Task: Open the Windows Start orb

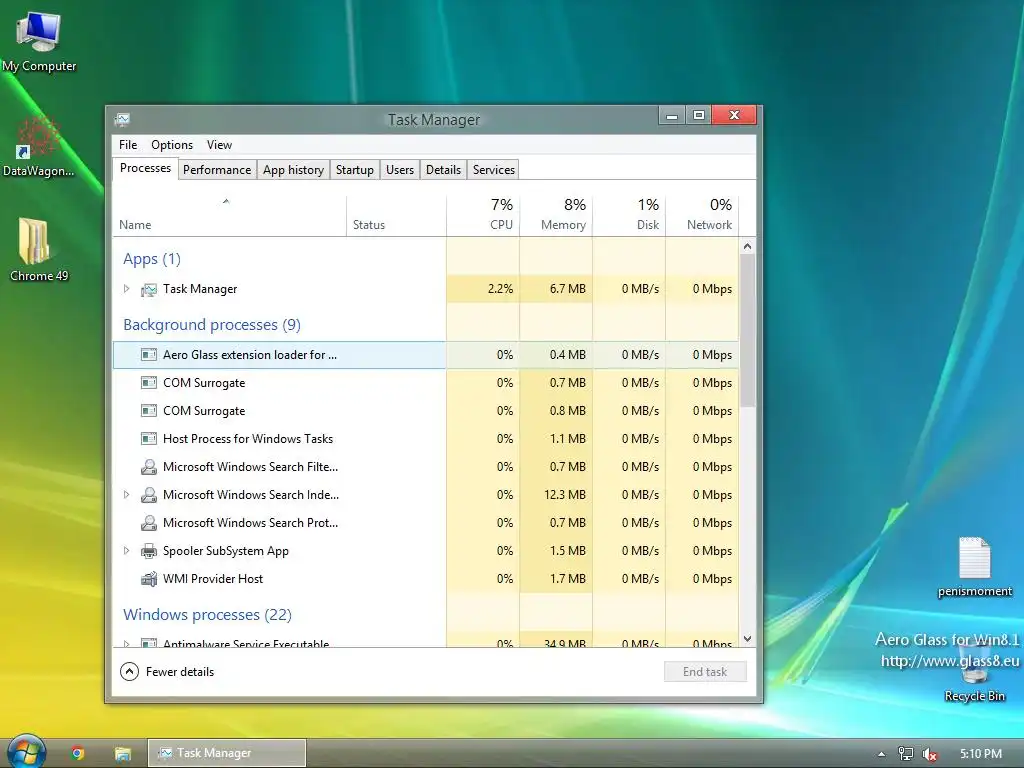Action: click(26, 752)
